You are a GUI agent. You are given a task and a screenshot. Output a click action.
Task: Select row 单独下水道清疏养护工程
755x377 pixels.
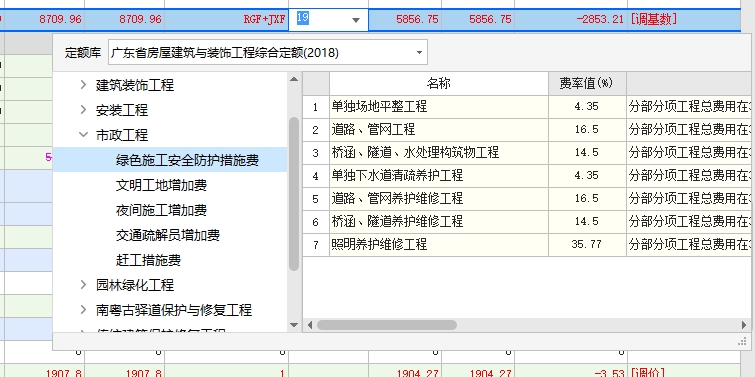click(439, 176)
